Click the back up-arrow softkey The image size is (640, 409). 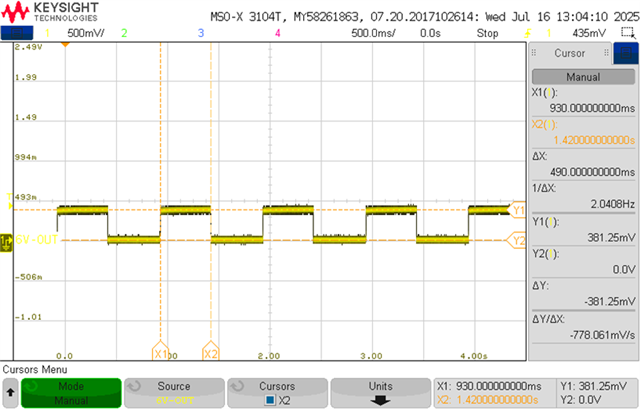pyautogui.click(x=10, y=393)
